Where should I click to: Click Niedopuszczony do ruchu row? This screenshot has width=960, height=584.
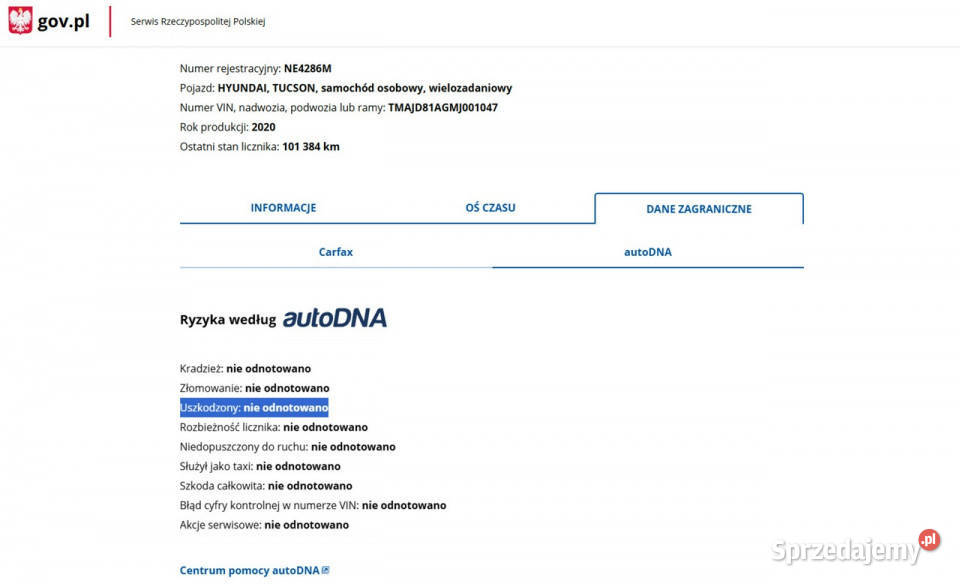[288, 447]
